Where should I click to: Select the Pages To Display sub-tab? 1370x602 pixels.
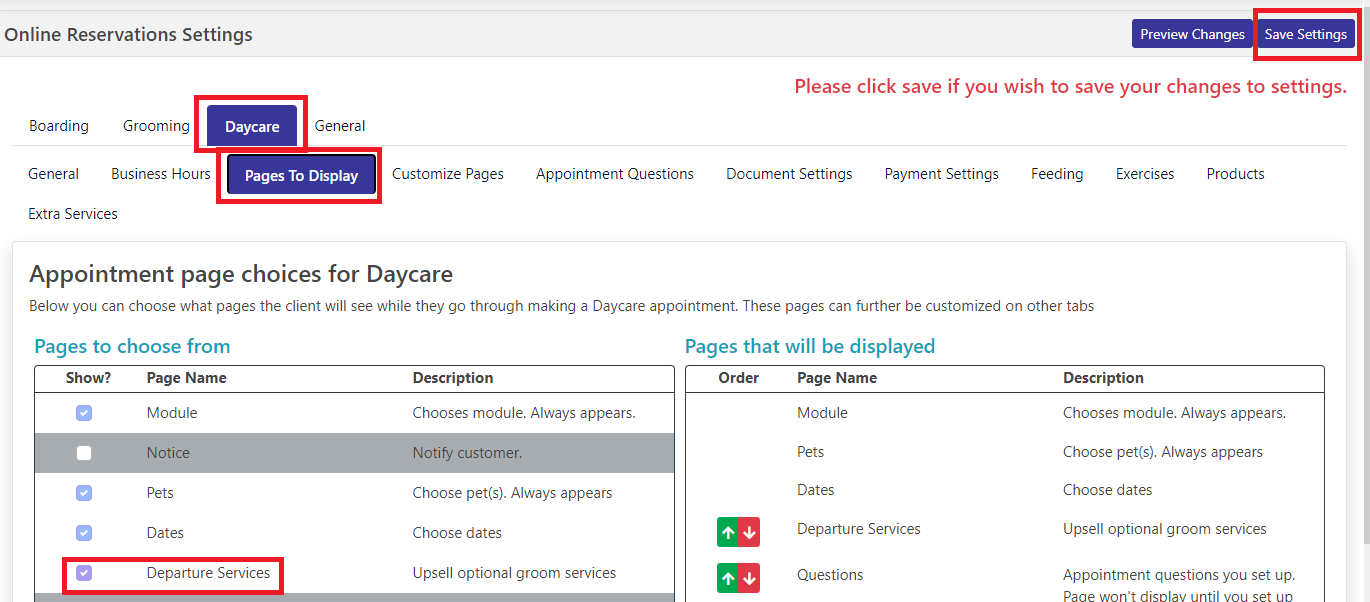click(x=301, y=175)
